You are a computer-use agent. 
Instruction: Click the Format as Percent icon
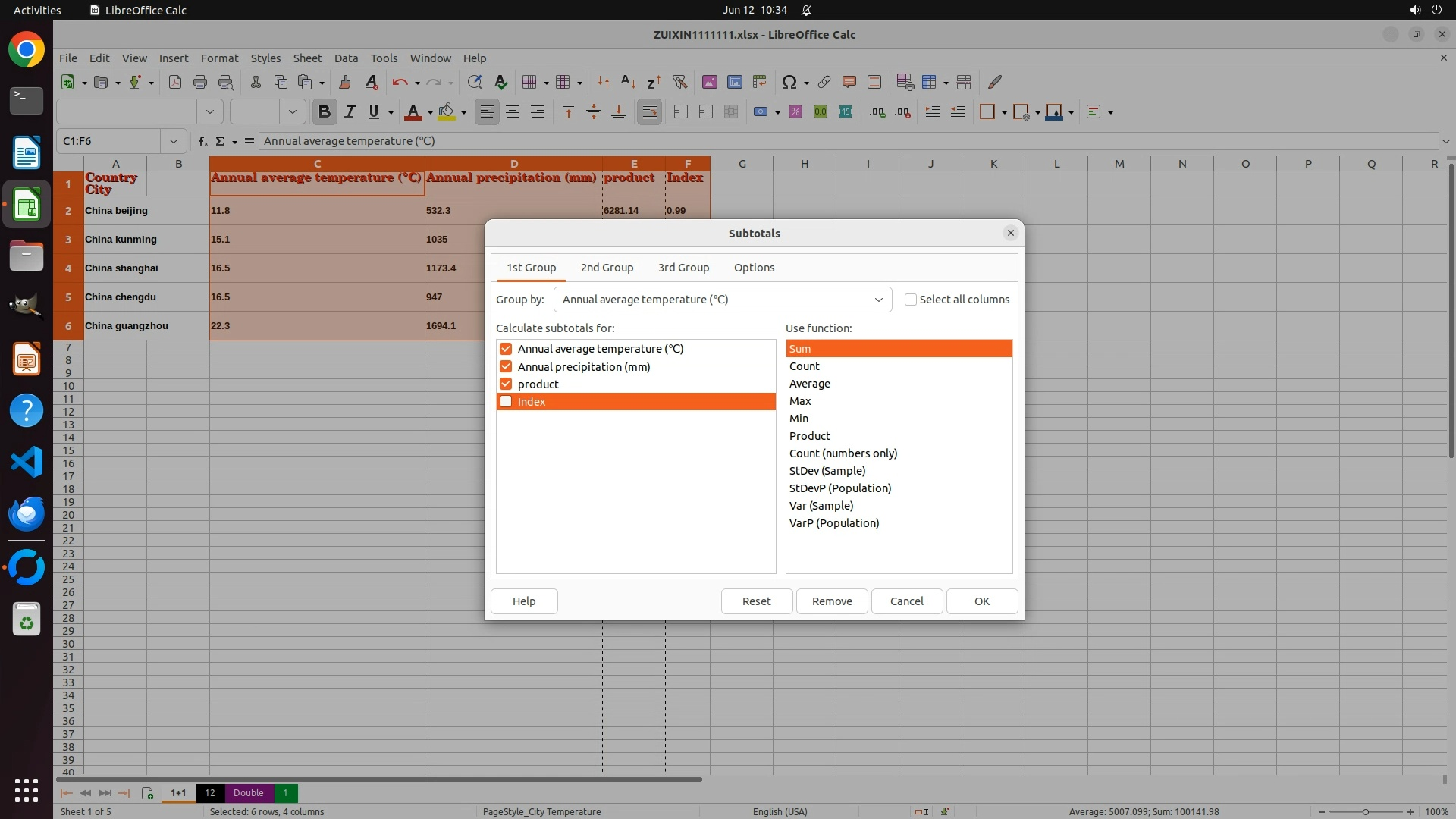point(795,112)
